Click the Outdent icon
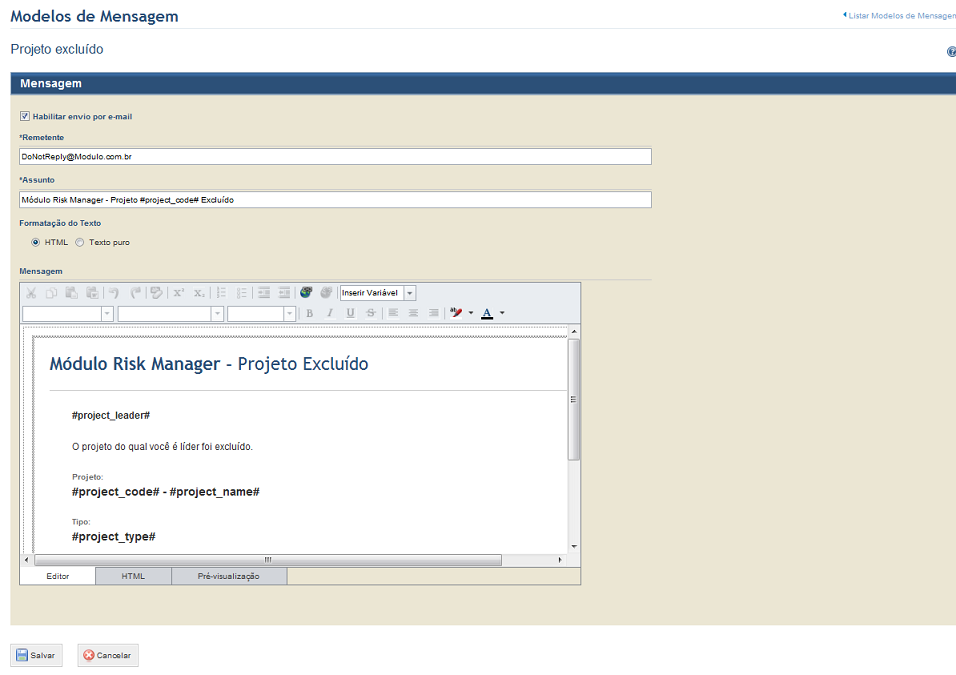956x675 pixels. tap(285, 293)
